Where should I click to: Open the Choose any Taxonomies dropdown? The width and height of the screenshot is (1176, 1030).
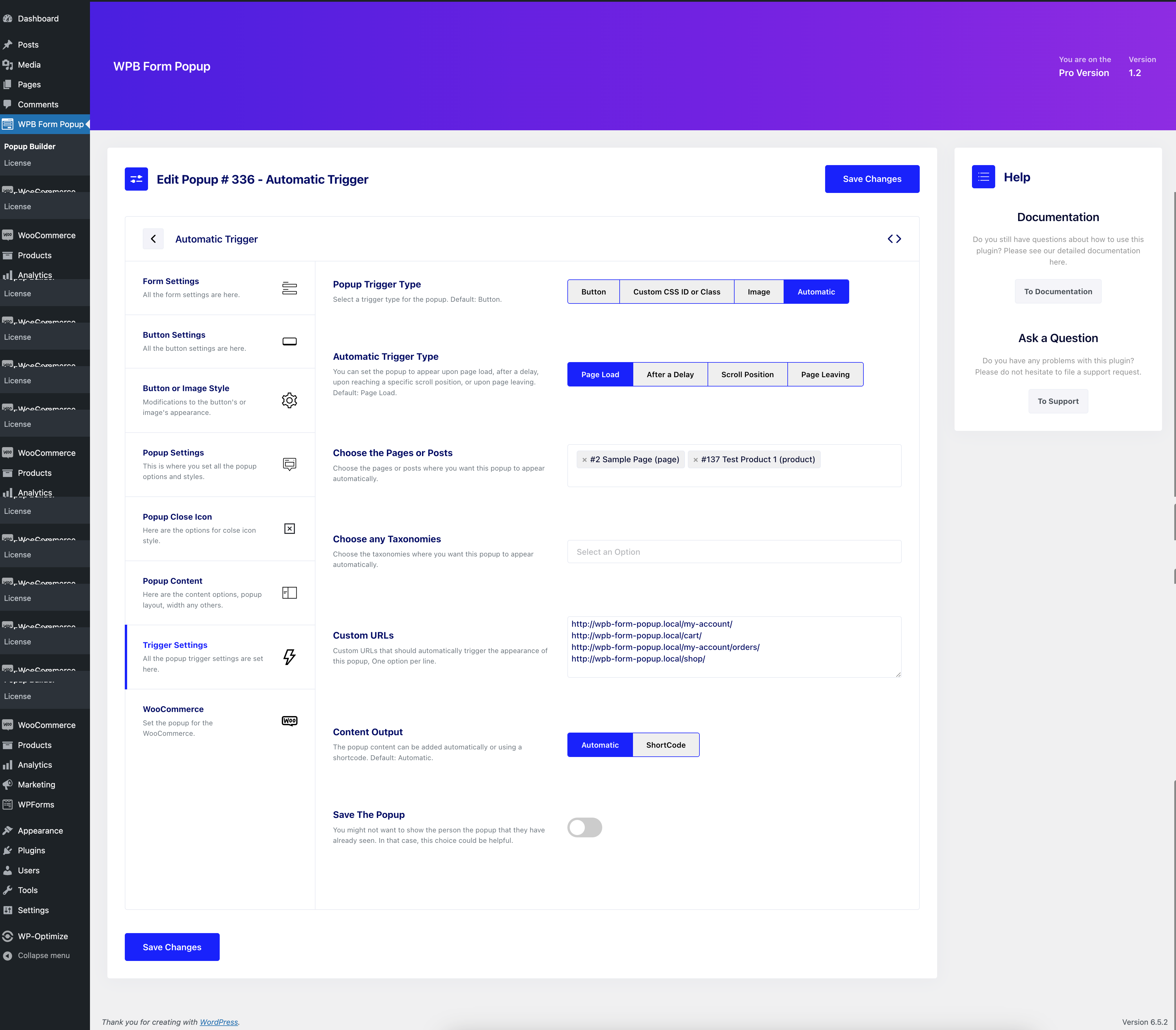(x=734, y=552)
